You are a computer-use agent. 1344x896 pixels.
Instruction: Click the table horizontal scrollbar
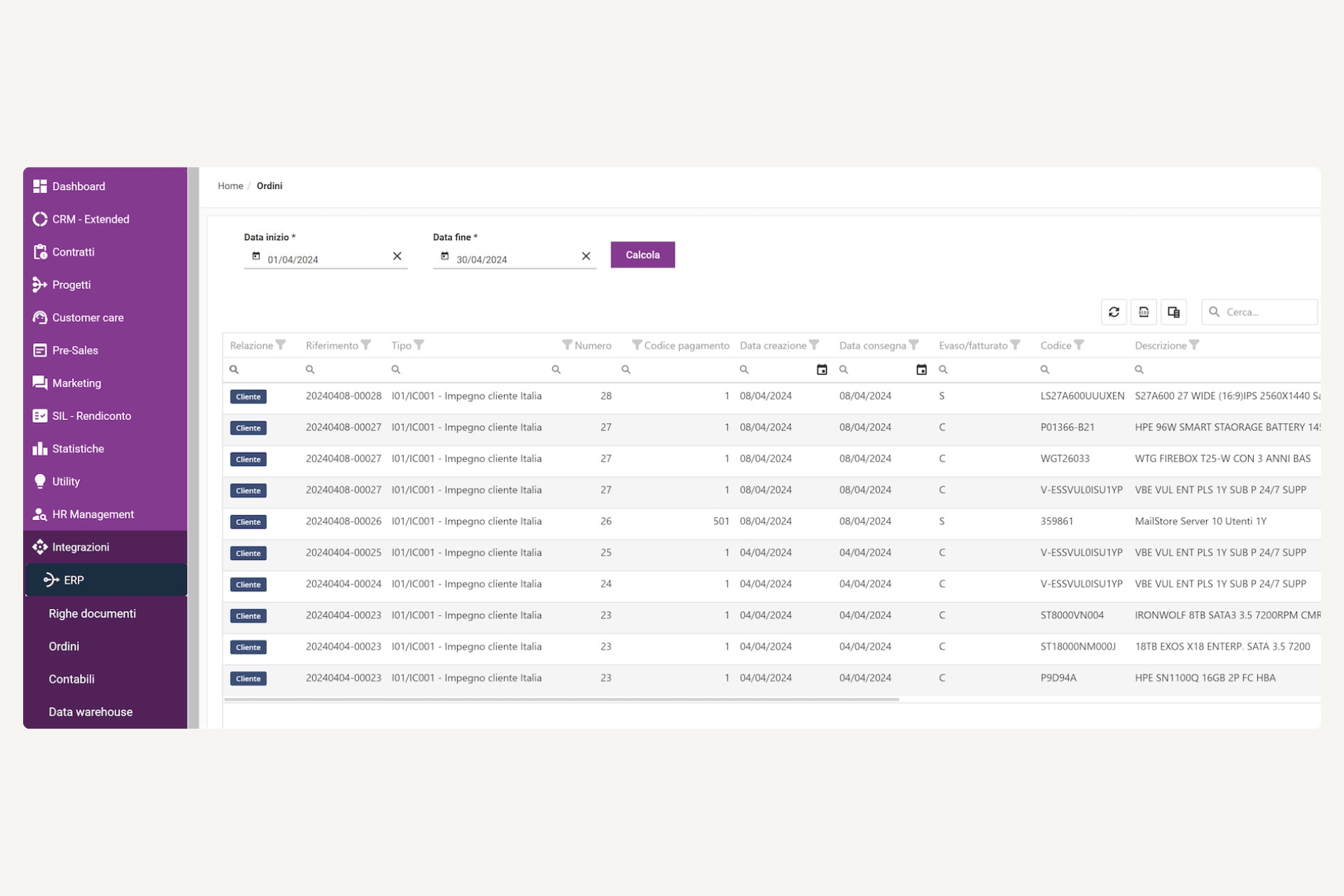tap(561, 699)
